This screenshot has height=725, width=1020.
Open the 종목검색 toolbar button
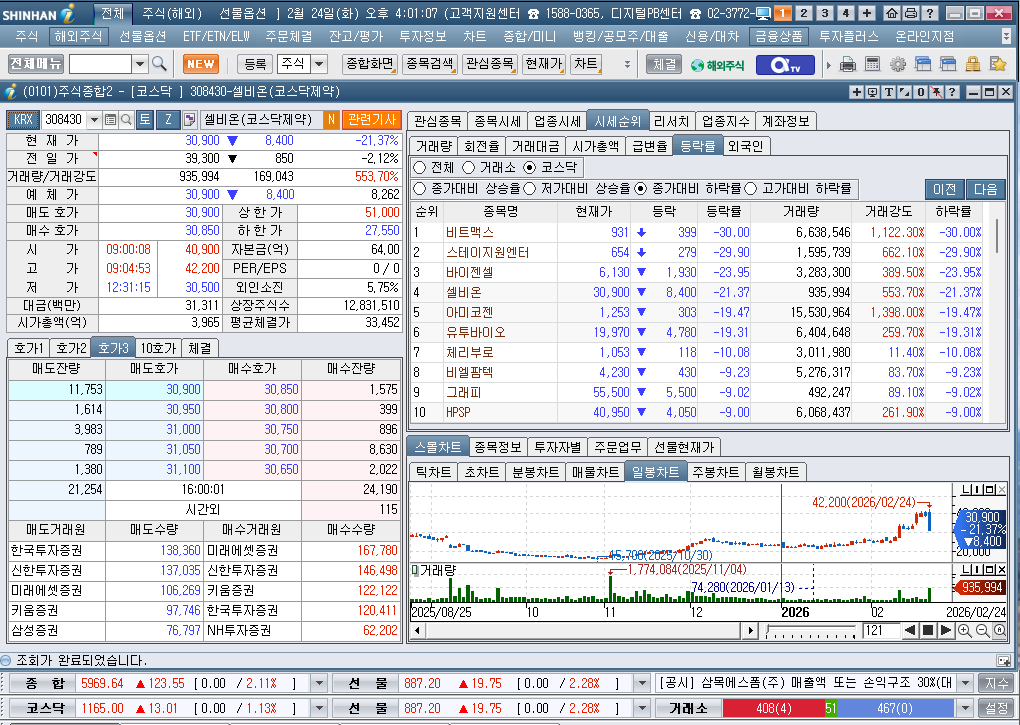click(429, 64)
